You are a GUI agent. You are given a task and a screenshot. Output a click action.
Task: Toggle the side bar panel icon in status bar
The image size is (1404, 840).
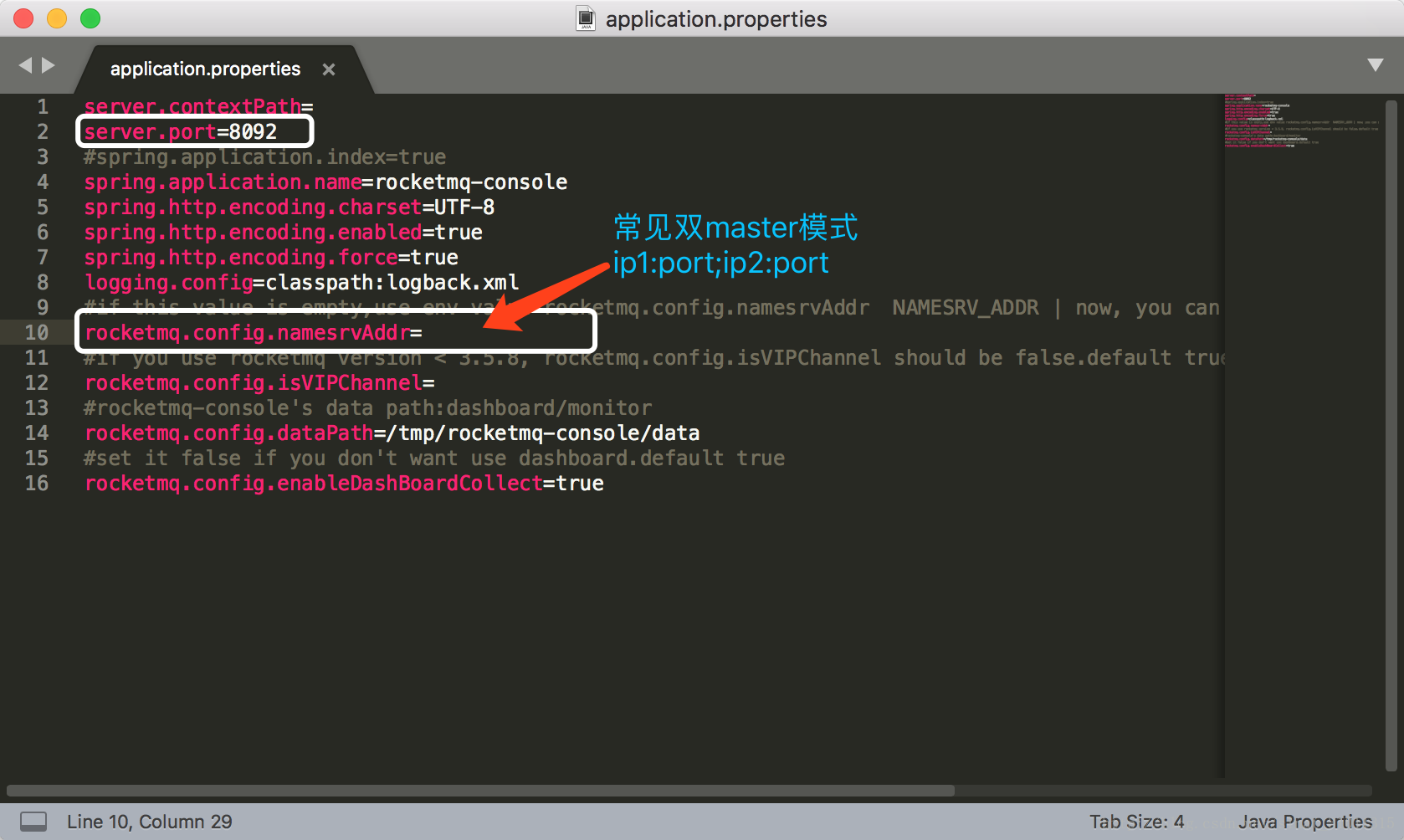click(33, 822)
